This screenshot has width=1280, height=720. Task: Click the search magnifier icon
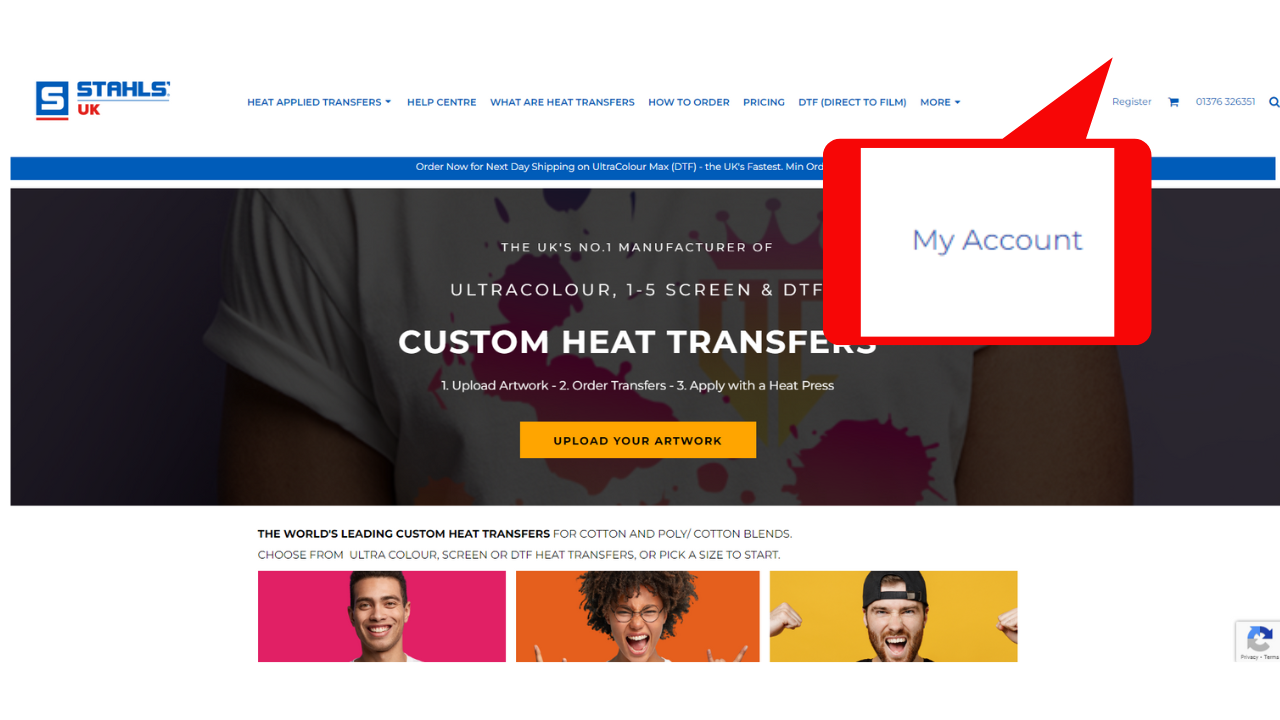point(1274,102)
